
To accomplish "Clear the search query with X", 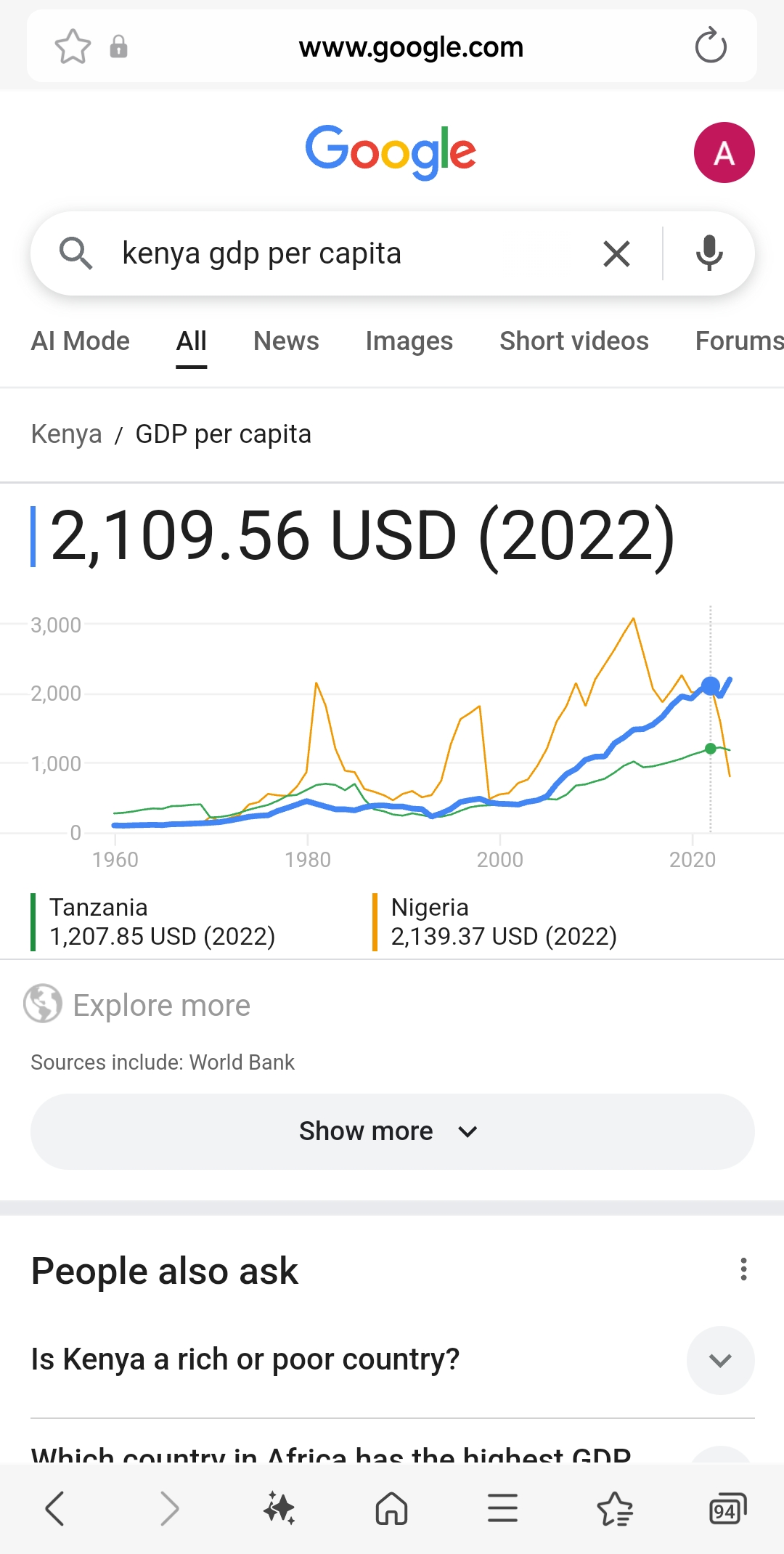I will (616, 254).
